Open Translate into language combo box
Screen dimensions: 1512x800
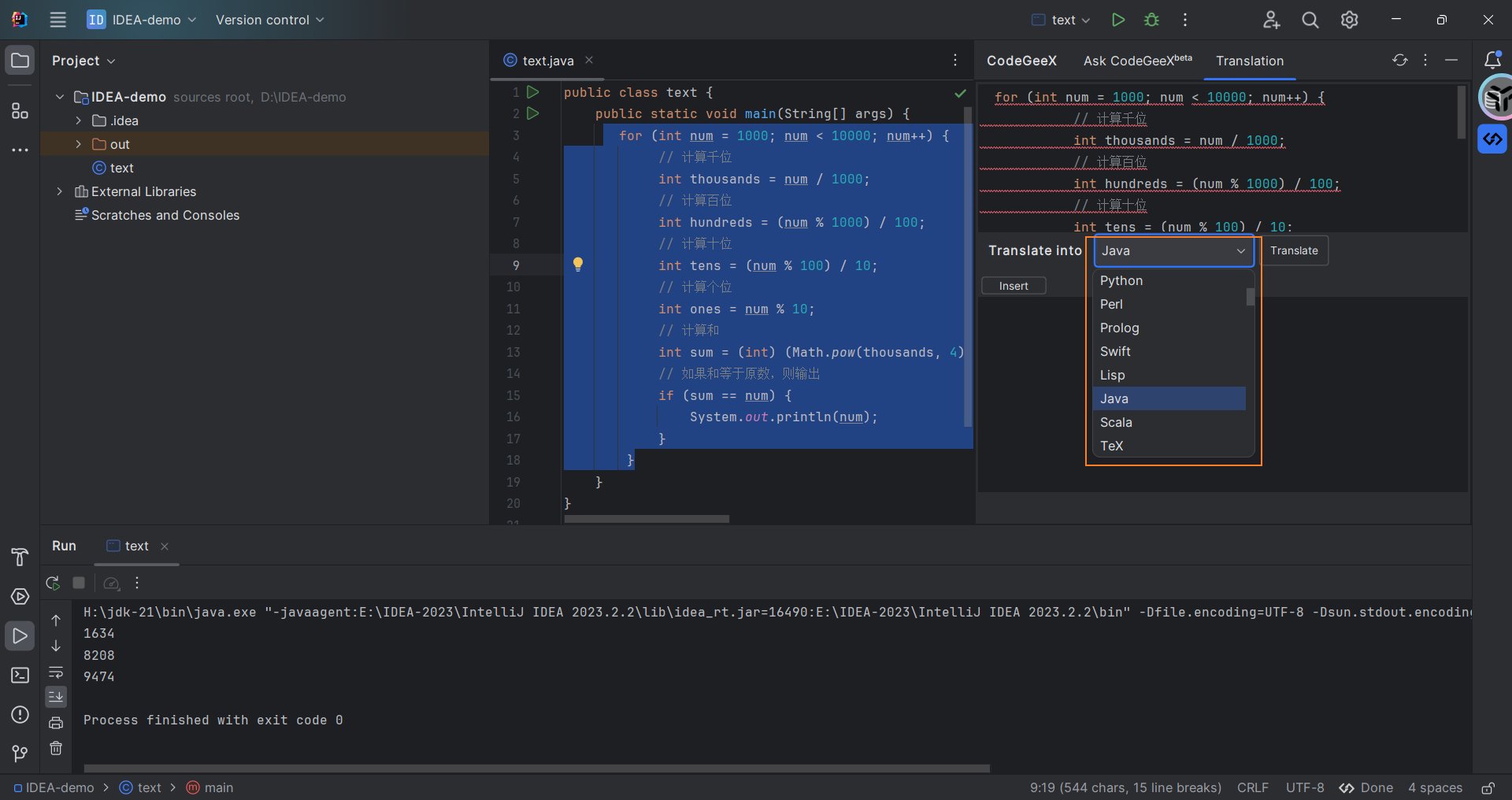1173,250
